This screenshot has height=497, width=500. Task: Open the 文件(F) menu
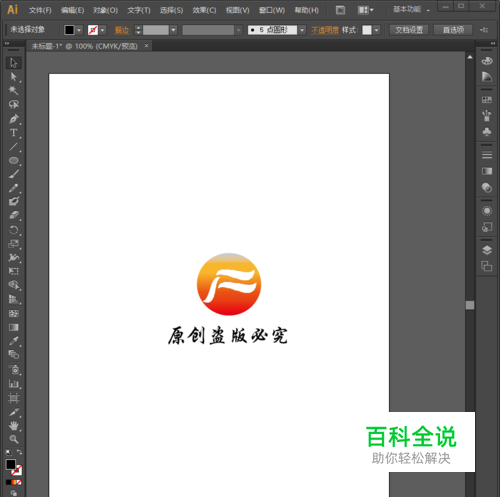(40, 10)
